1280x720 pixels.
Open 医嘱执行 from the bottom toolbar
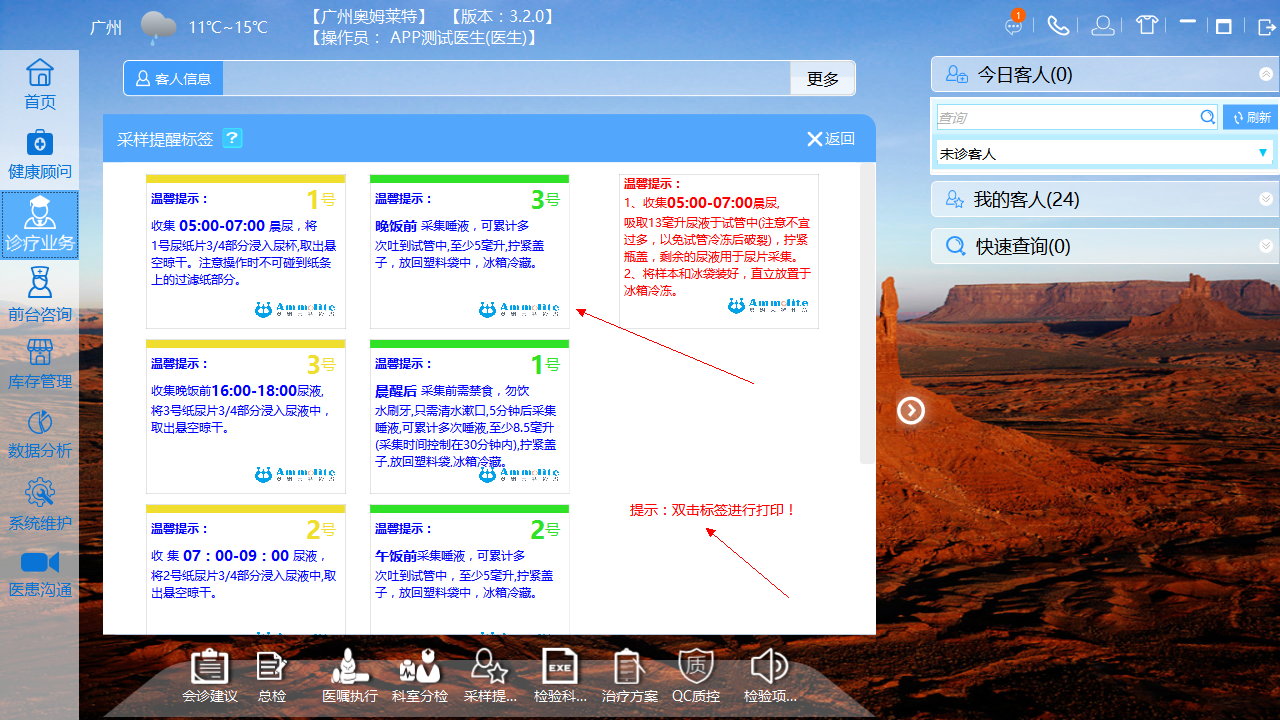(x=350, y=677)
